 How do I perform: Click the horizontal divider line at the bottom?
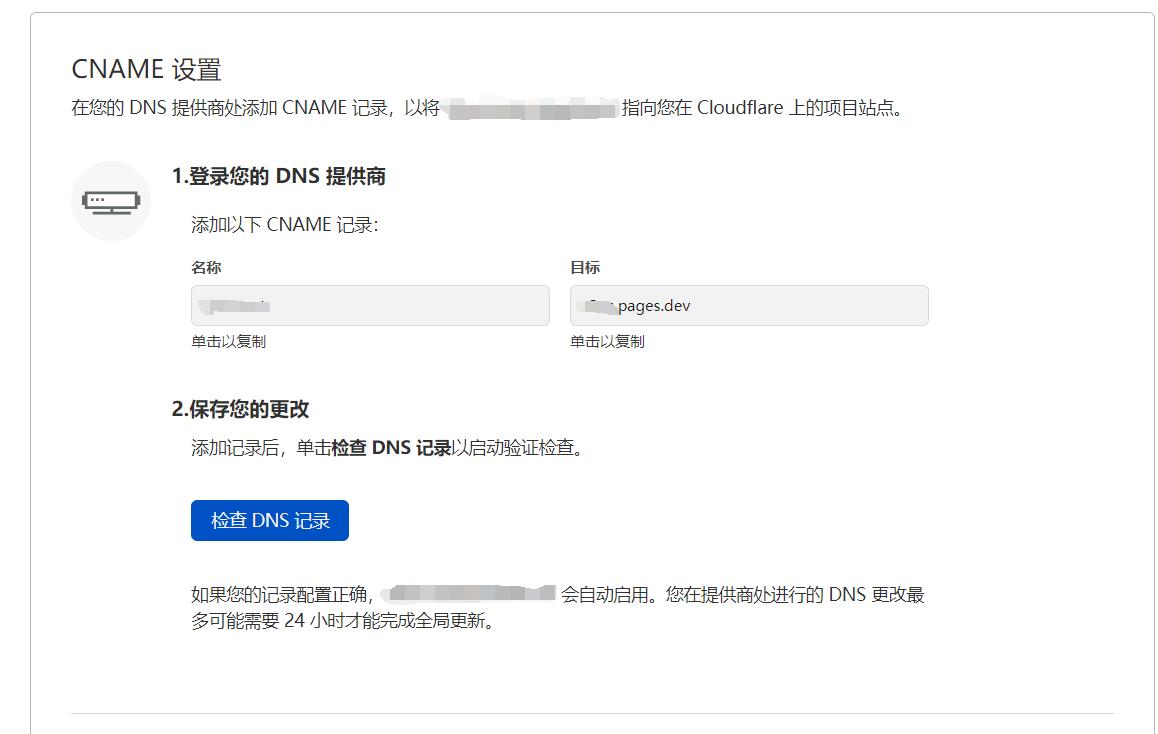[592, 713]
